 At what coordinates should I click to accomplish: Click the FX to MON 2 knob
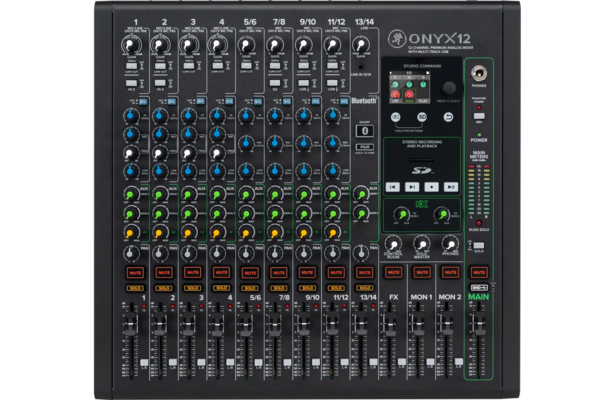(x=442, y=214)
